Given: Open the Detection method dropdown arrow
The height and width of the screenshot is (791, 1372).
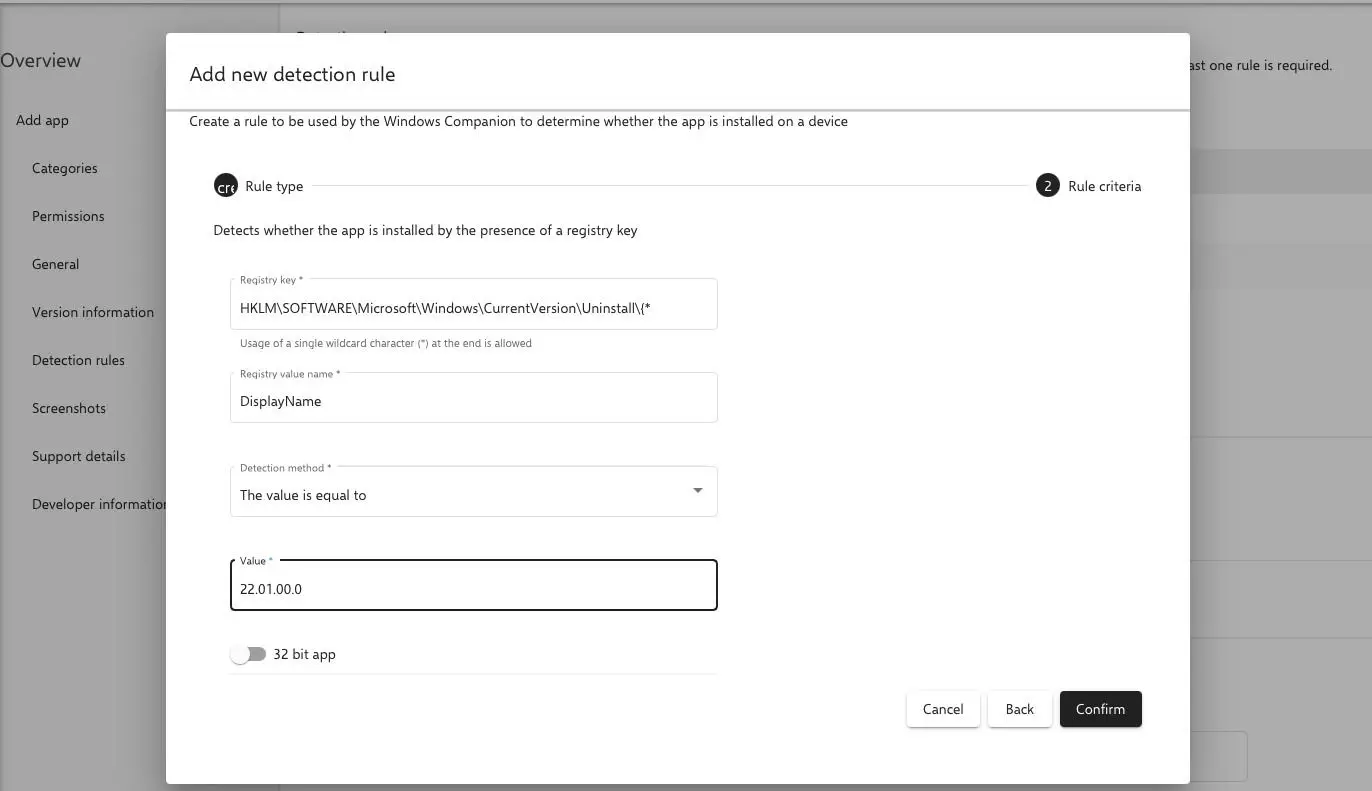Looking at the screenshot, I should (x=697, y=491).
